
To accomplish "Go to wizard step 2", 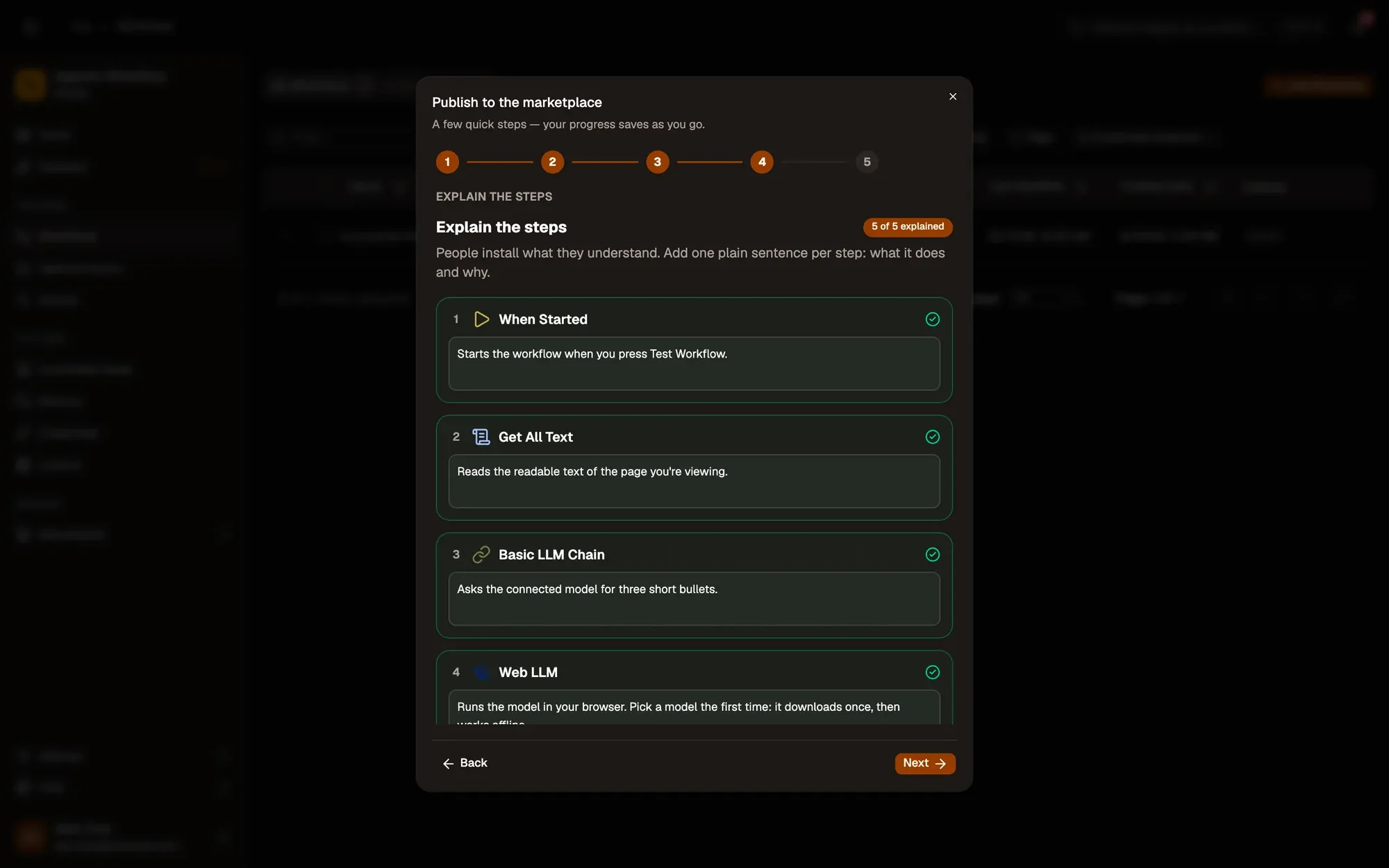I will coord(552,162).
